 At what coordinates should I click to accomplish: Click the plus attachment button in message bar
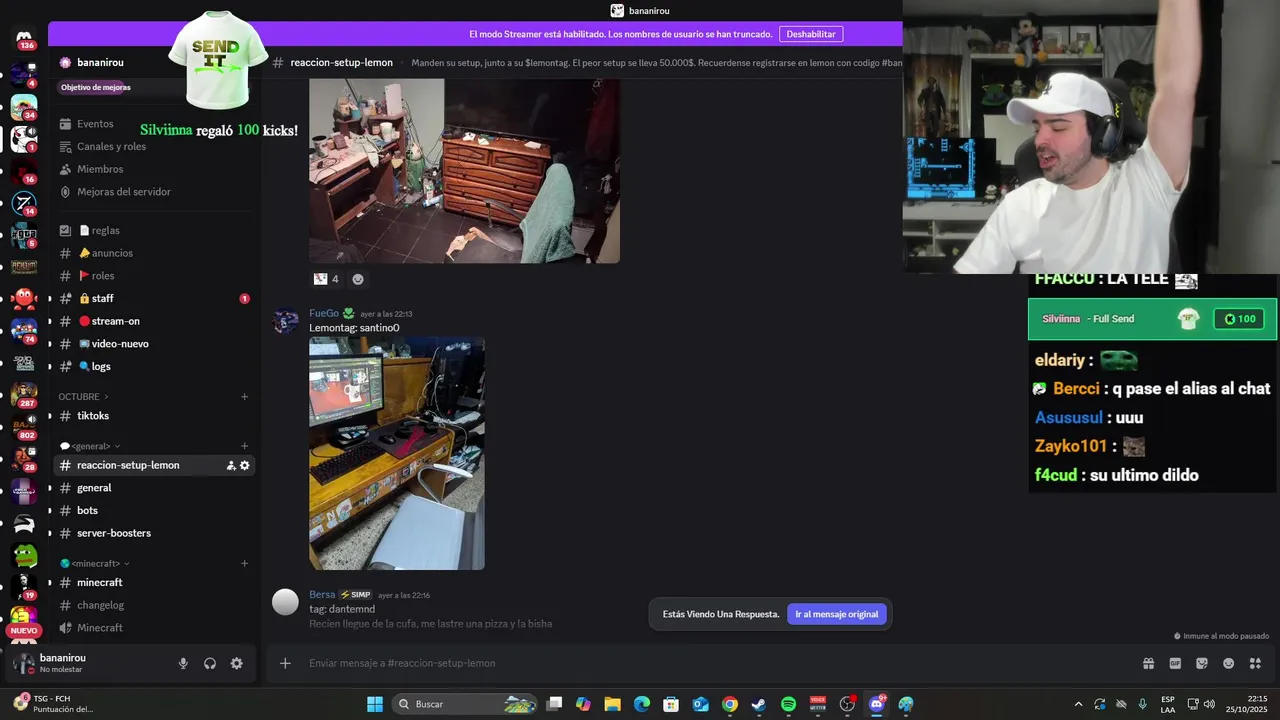(285, 663)
